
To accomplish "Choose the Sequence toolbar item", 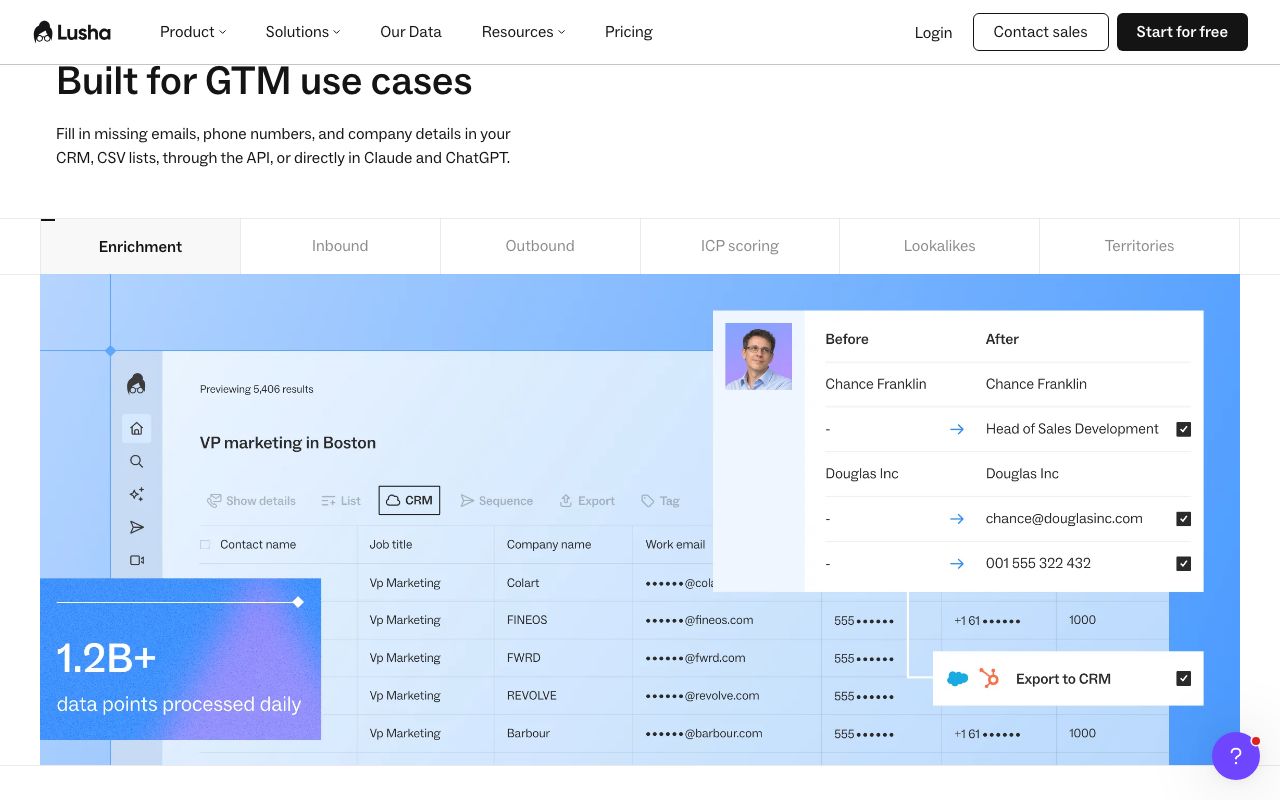I will (x=496, y=501).
